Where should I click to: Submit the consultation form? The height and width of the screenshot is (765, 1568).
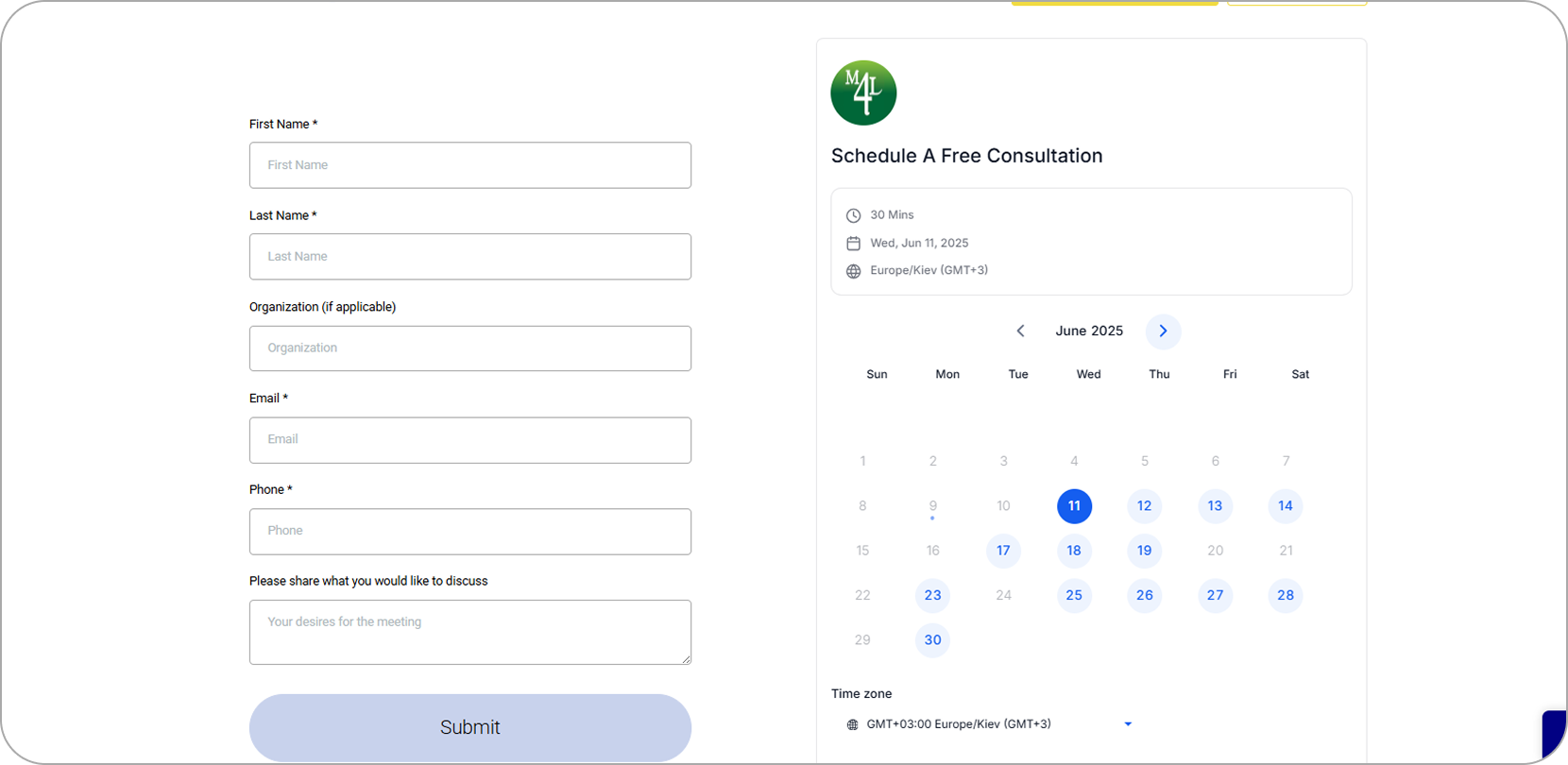470,727
